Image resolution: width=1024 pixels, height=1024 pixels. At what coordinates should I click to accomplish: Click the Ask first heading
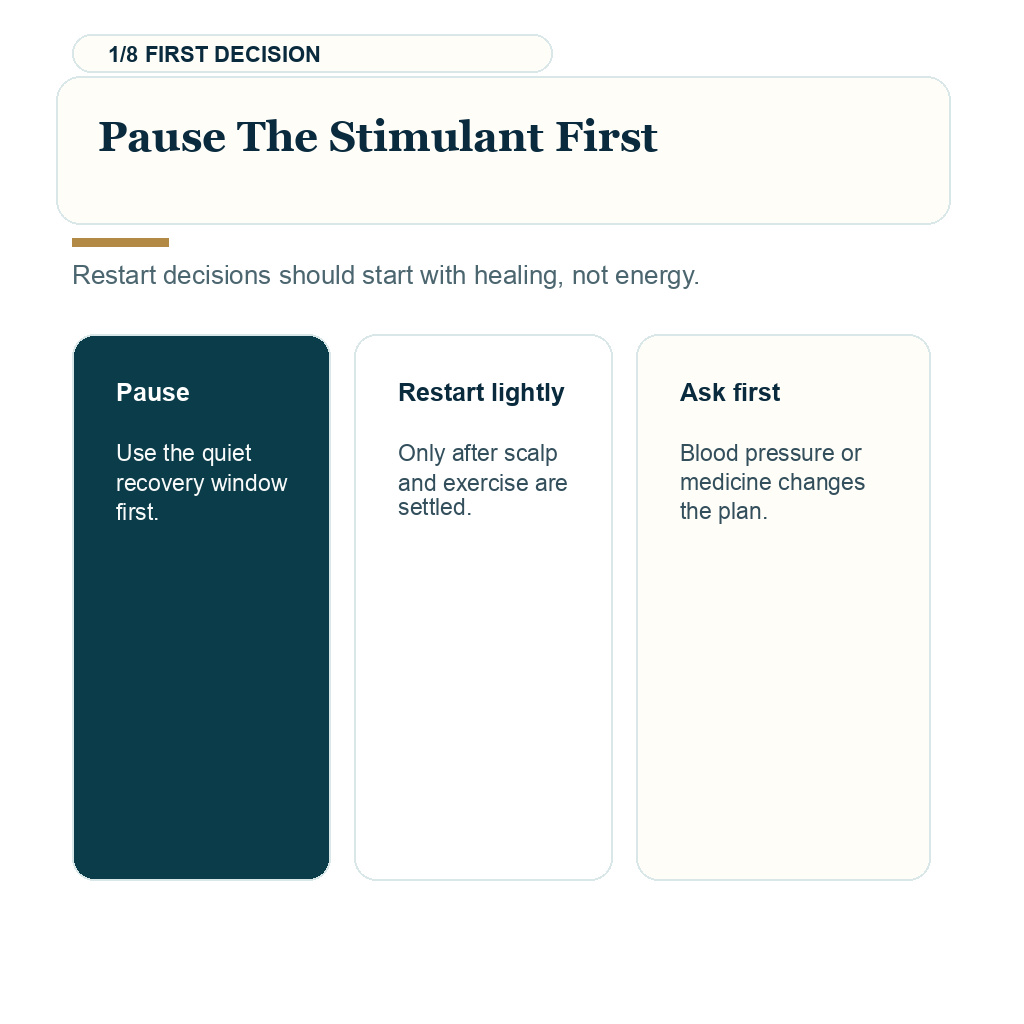(730, 392)
